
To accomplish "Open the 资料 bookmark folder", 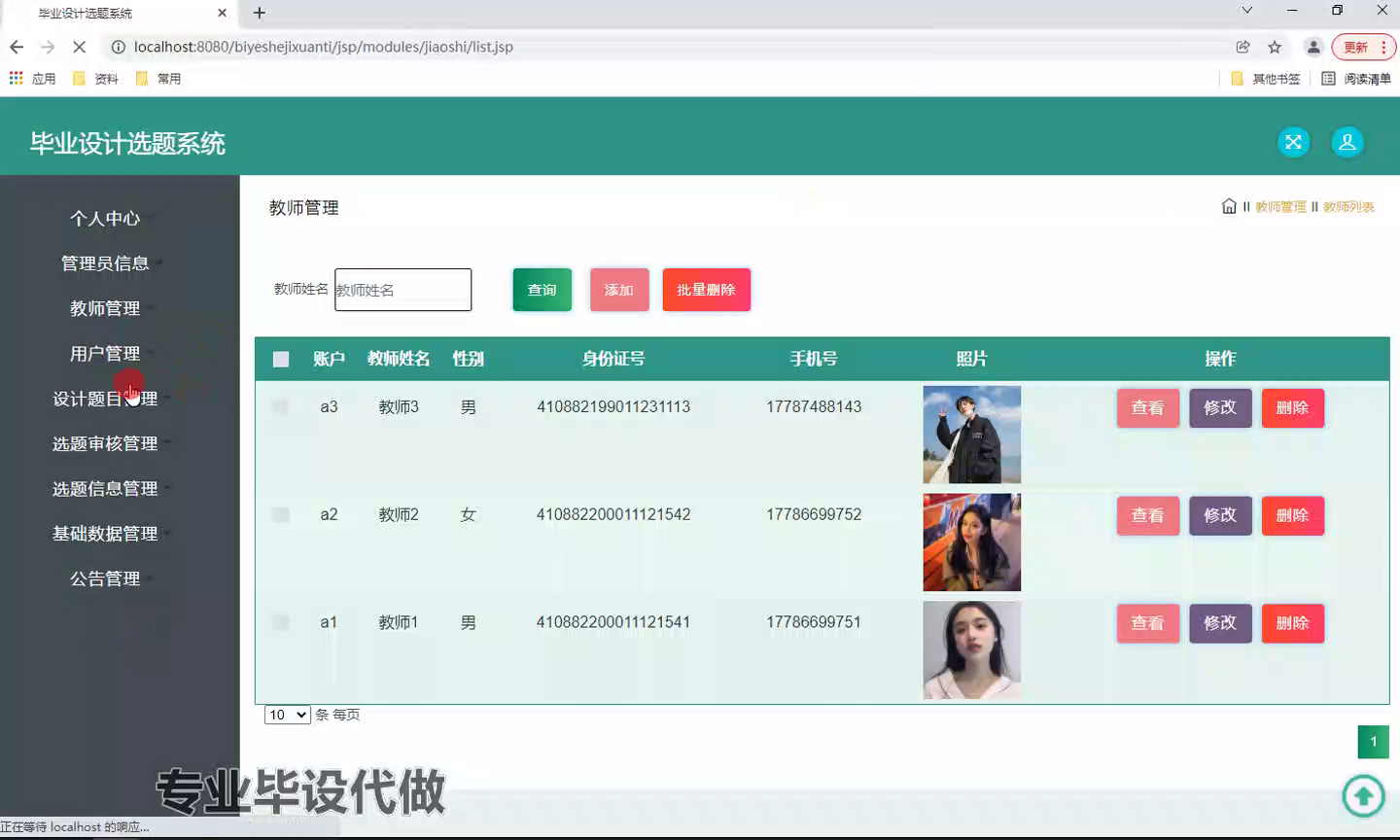I will tap(96, 79).
